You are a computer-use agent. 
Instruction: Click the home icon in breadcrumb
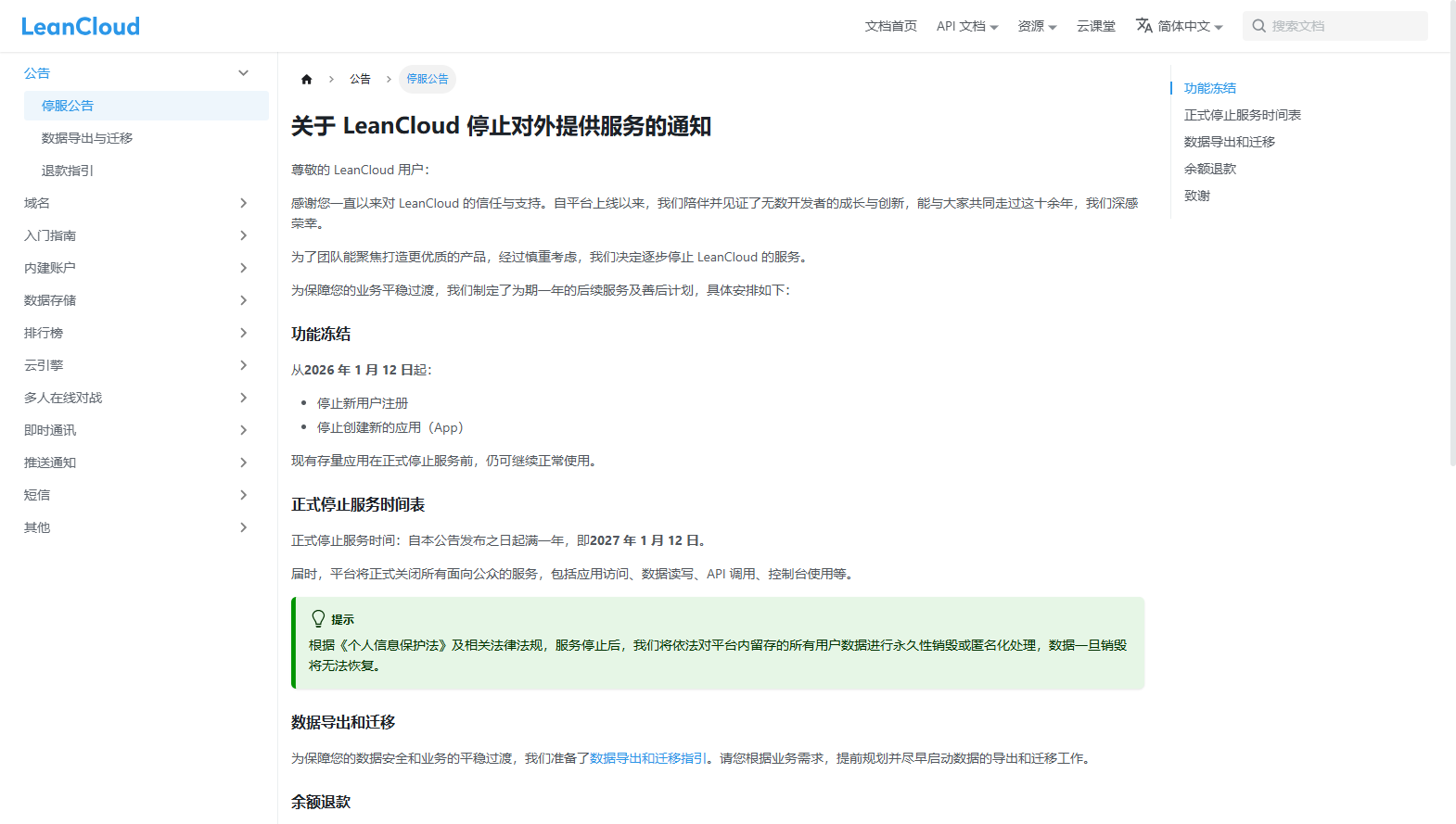[x=307, y=80]
